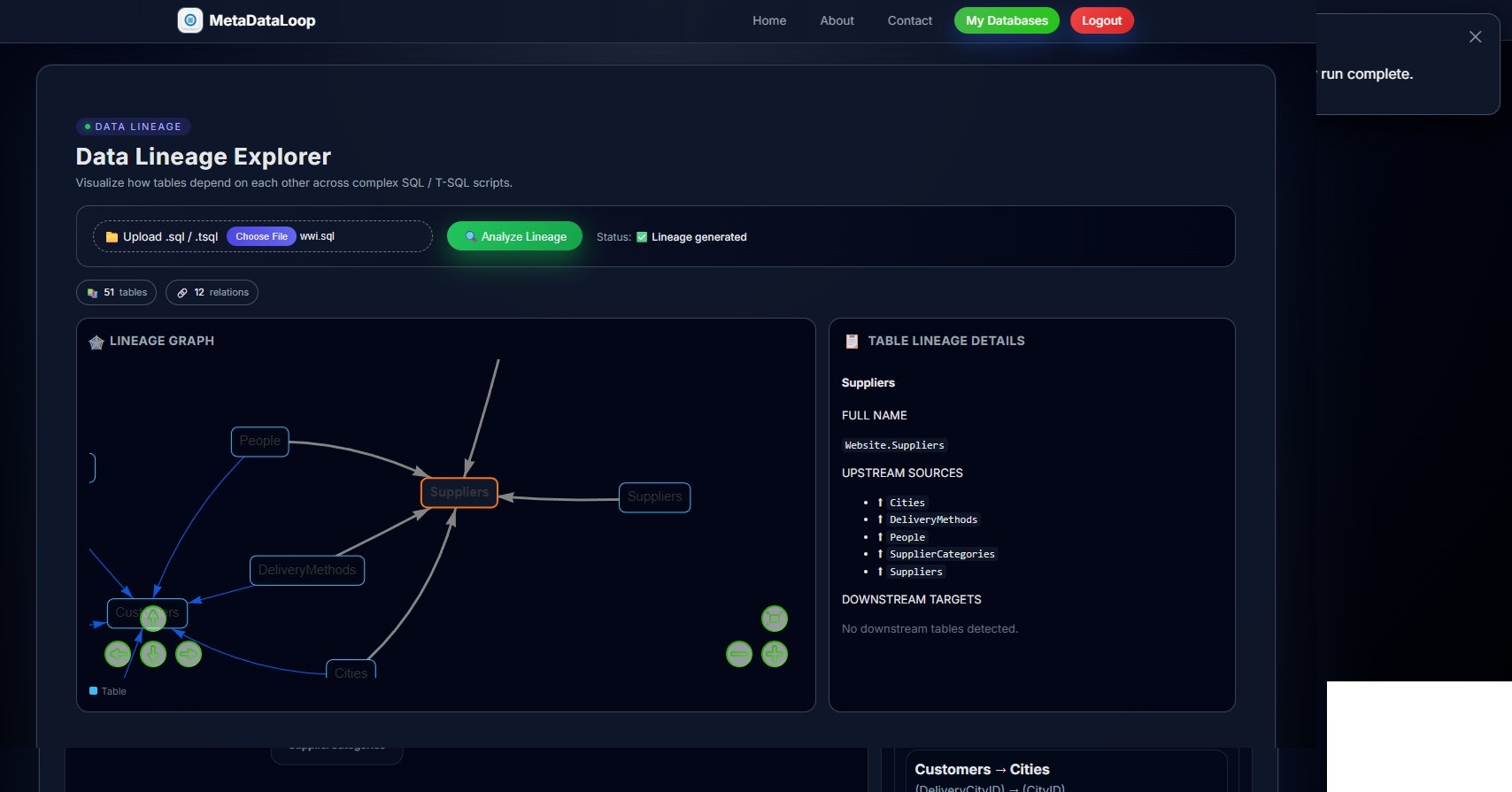Viewport: 1512px width, 792px height.
Task: Click the No downstream tables detected message
Action: click(x=930, y=629)
